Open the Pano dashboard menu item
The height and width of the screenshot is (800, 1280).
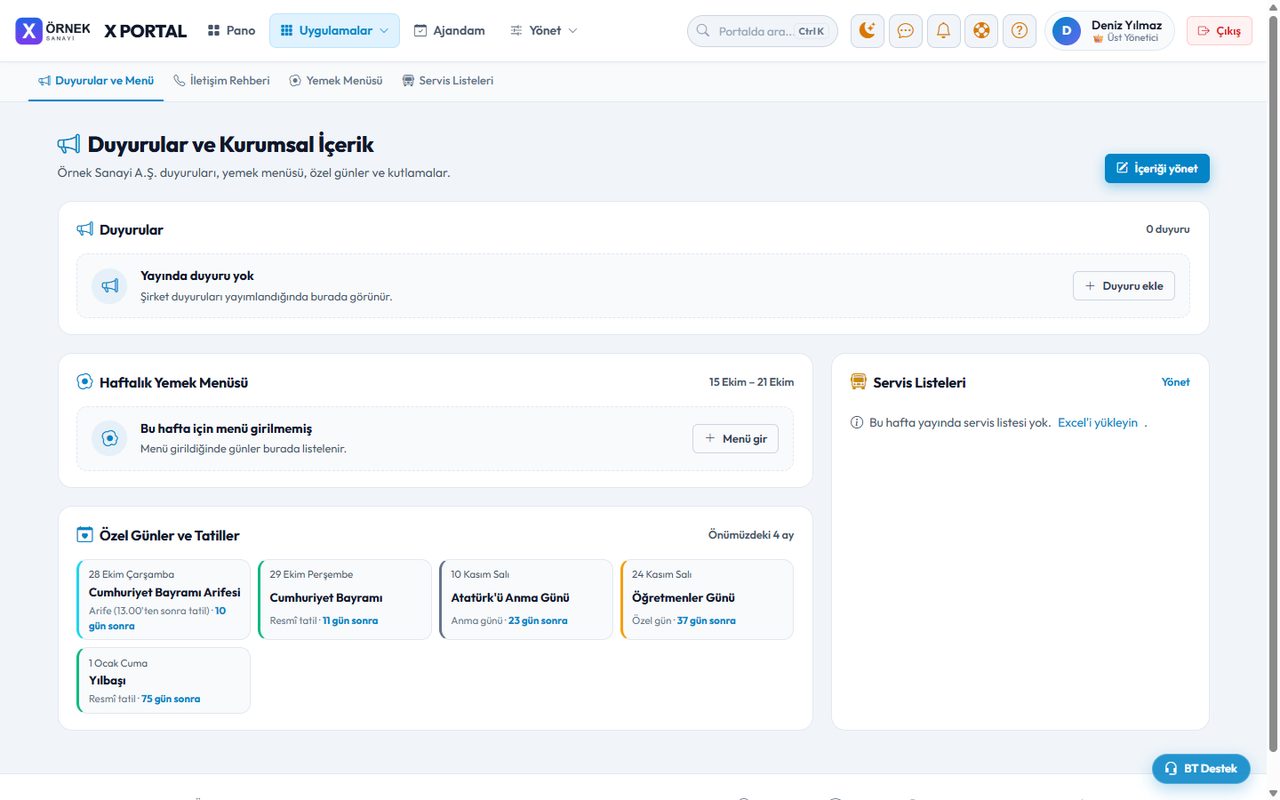tap(231, 31)
